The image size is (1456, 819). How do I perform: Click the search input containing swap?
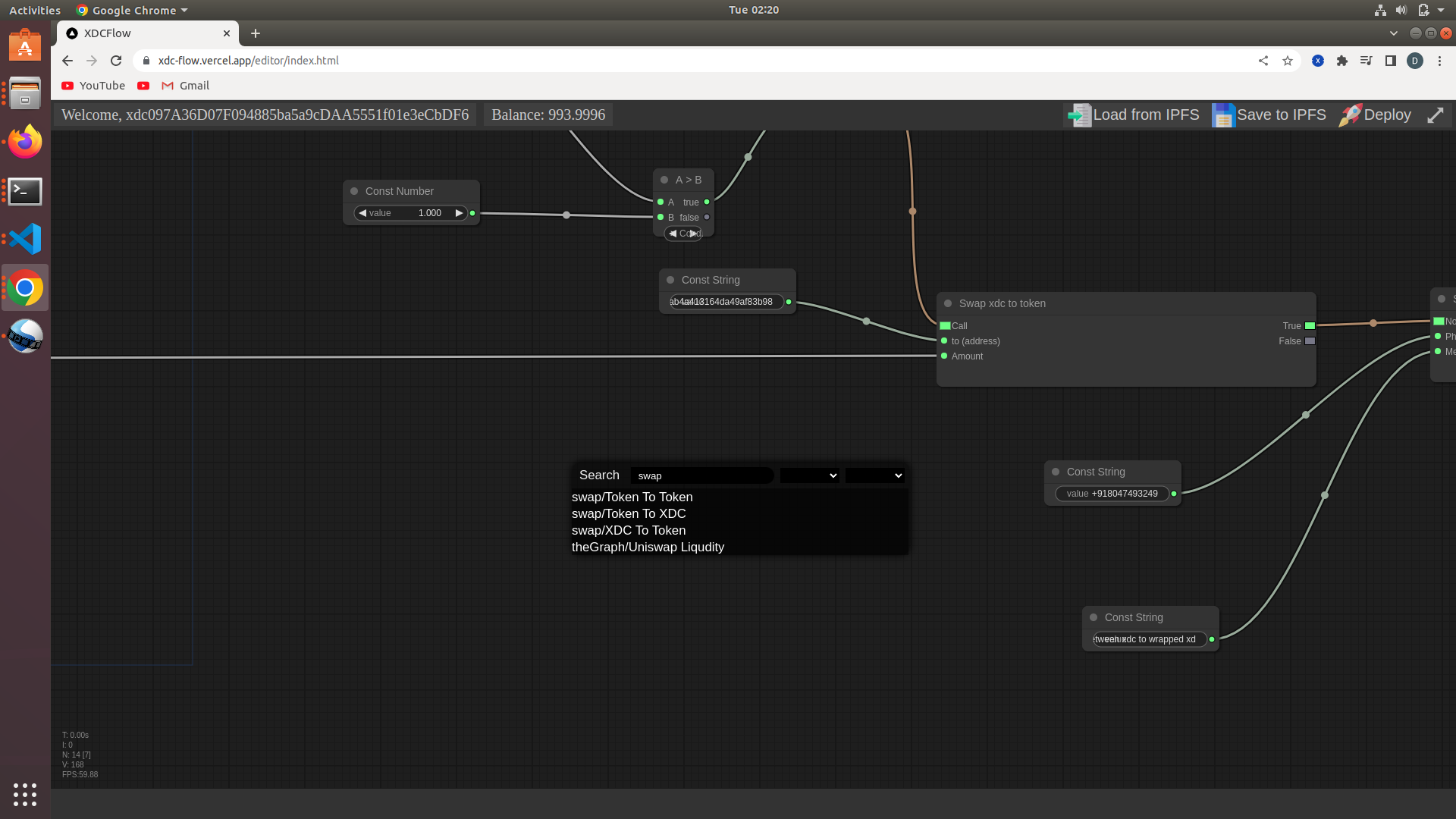pos(701,475)
